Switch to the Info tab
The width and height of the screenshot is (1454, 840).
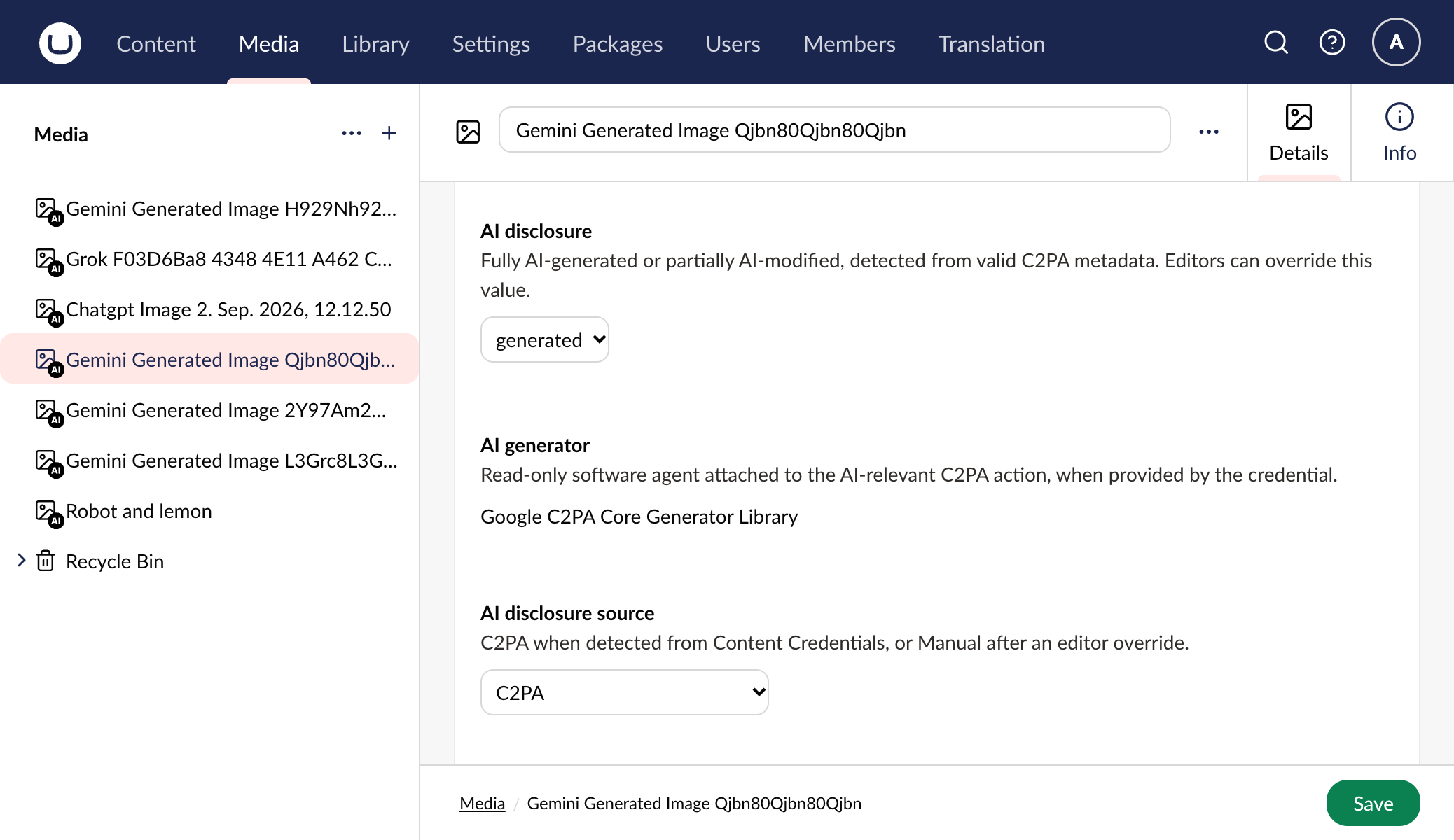(1399, 133)
